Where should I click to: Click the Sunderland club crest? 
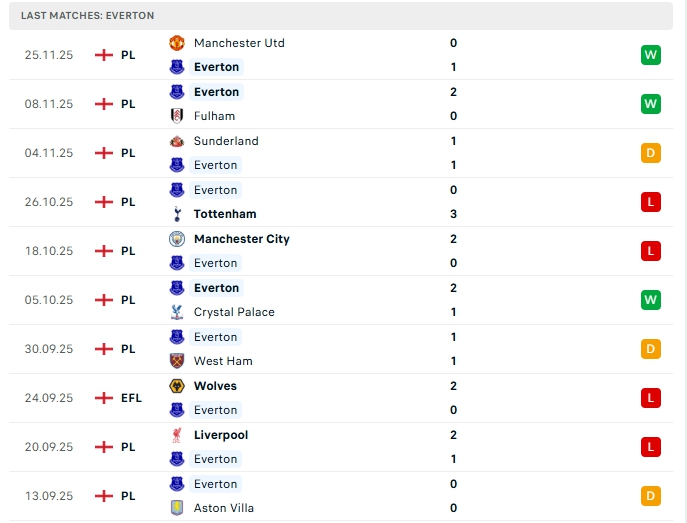[177, 141]
